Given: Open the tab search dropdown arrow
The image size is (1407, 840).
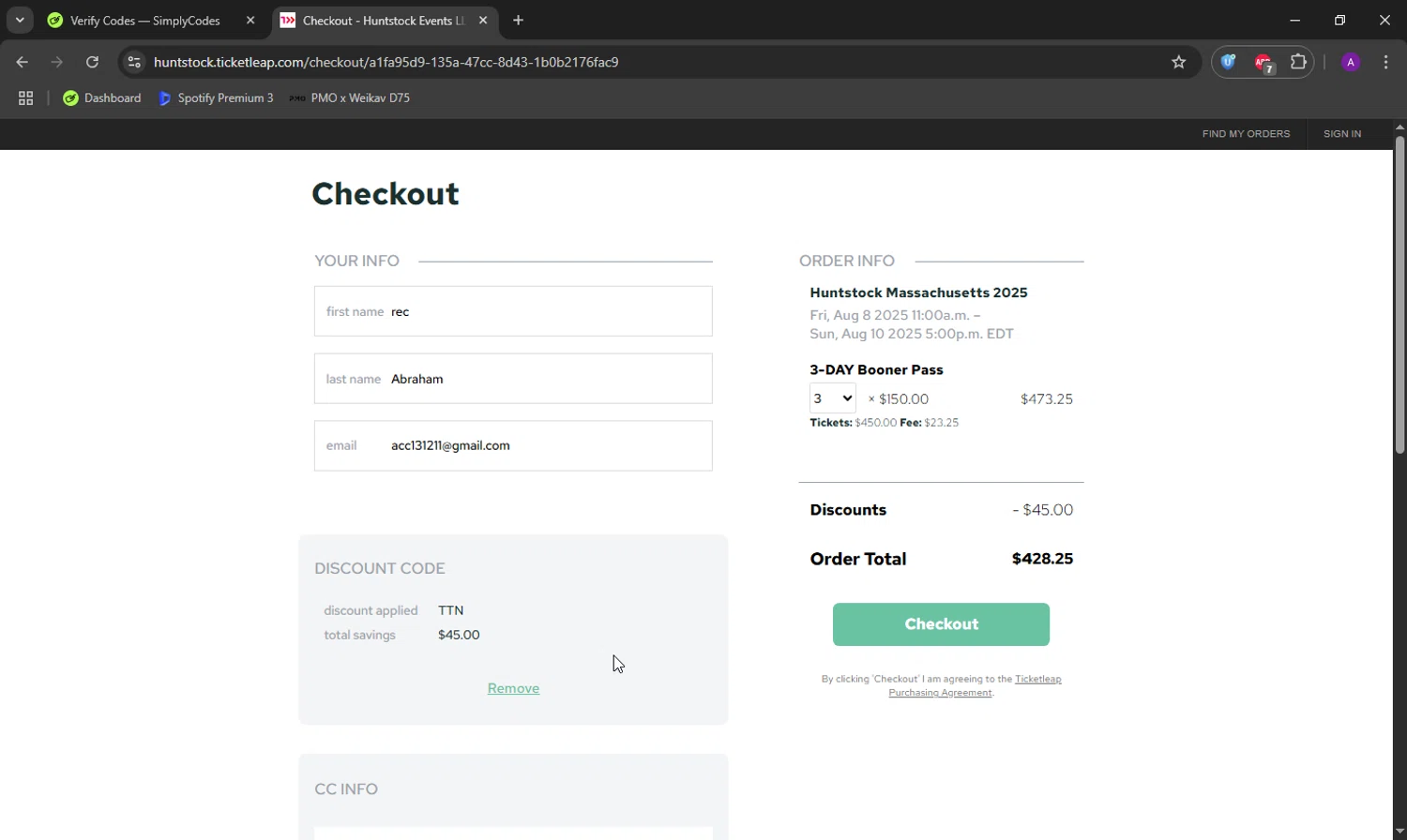Looking at the screenshot, I should tap(20, 20).
